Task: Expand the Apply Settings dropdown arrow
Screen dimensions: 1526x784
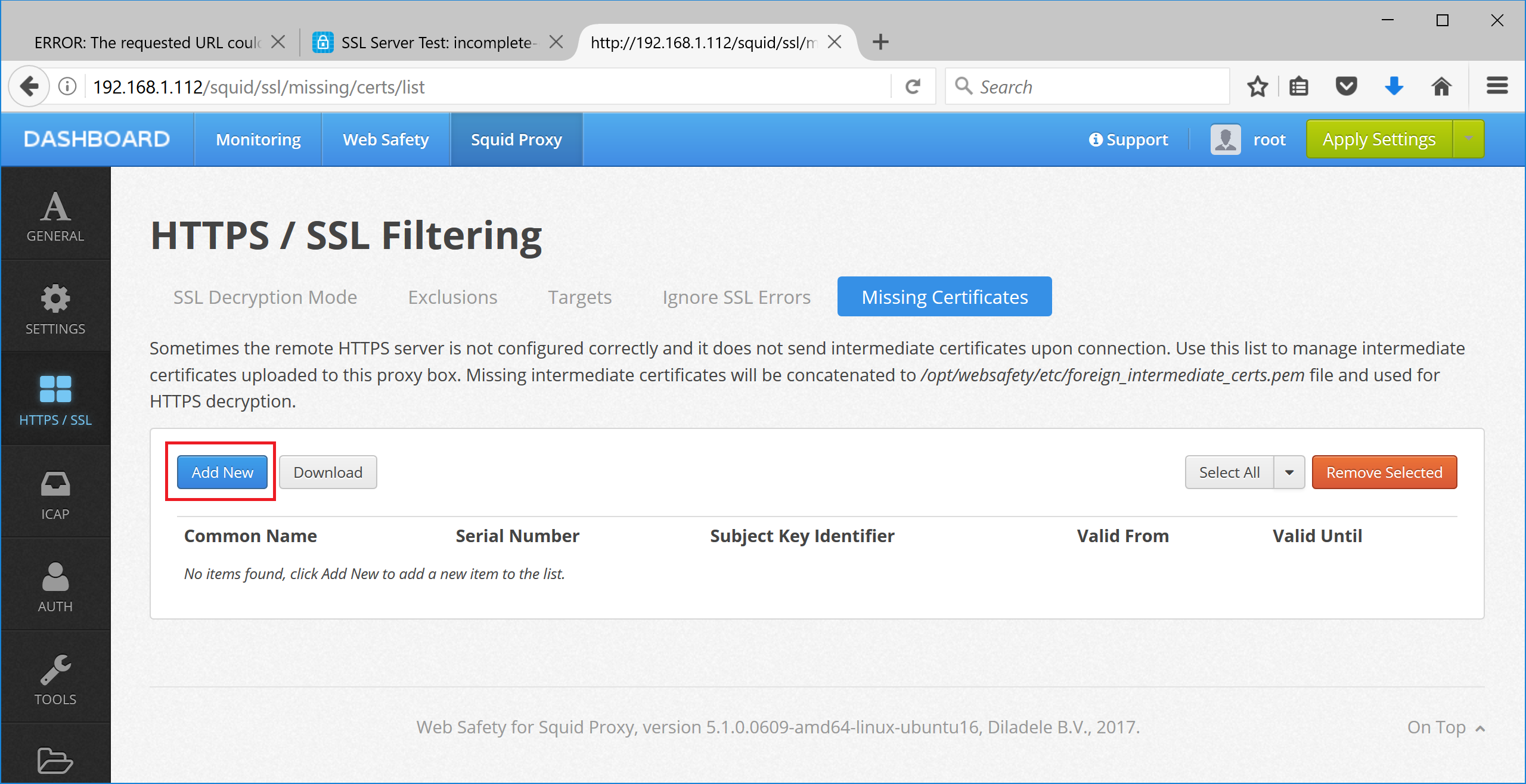Action: pos(1468,139)
